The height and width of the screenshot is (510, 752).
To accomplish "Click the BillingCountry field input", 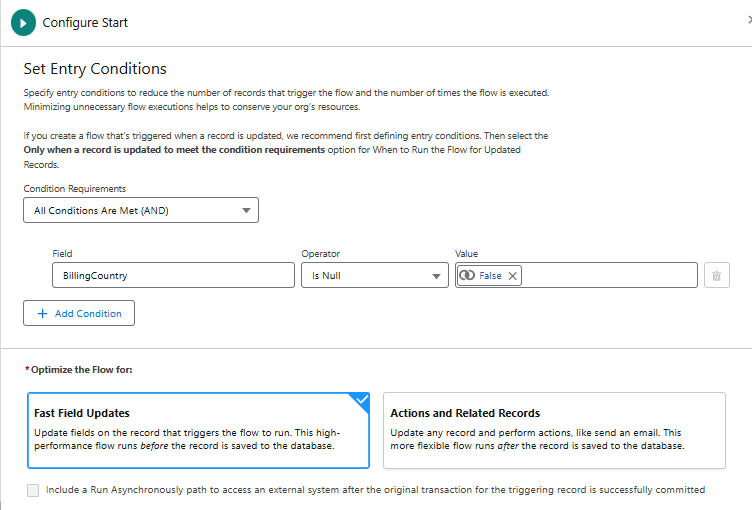I will [x=173, y=275].
